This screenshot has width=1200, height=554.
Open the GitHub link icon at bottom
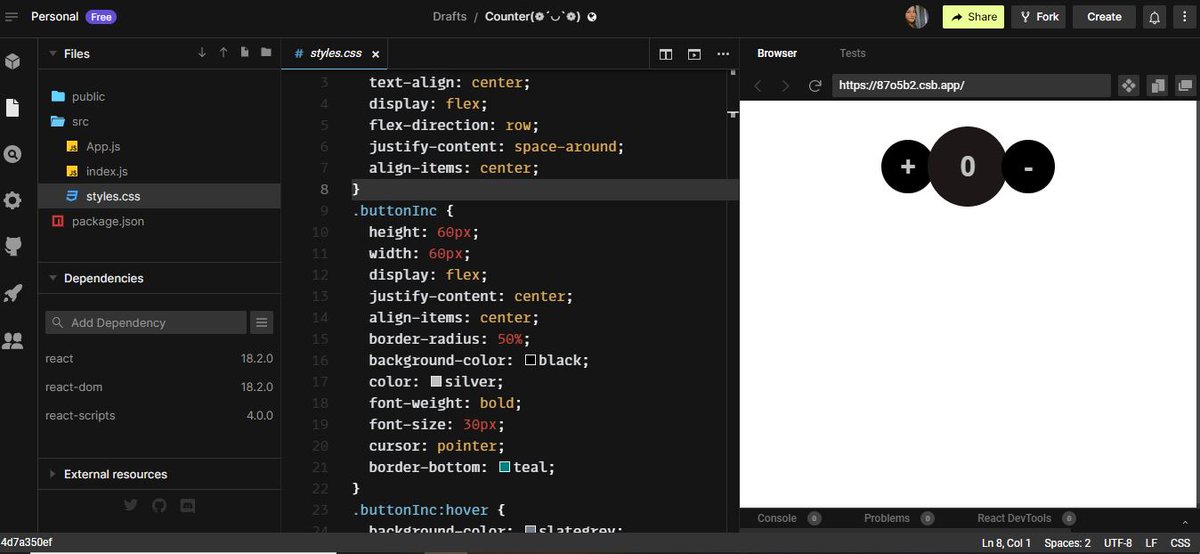point(158,506)
